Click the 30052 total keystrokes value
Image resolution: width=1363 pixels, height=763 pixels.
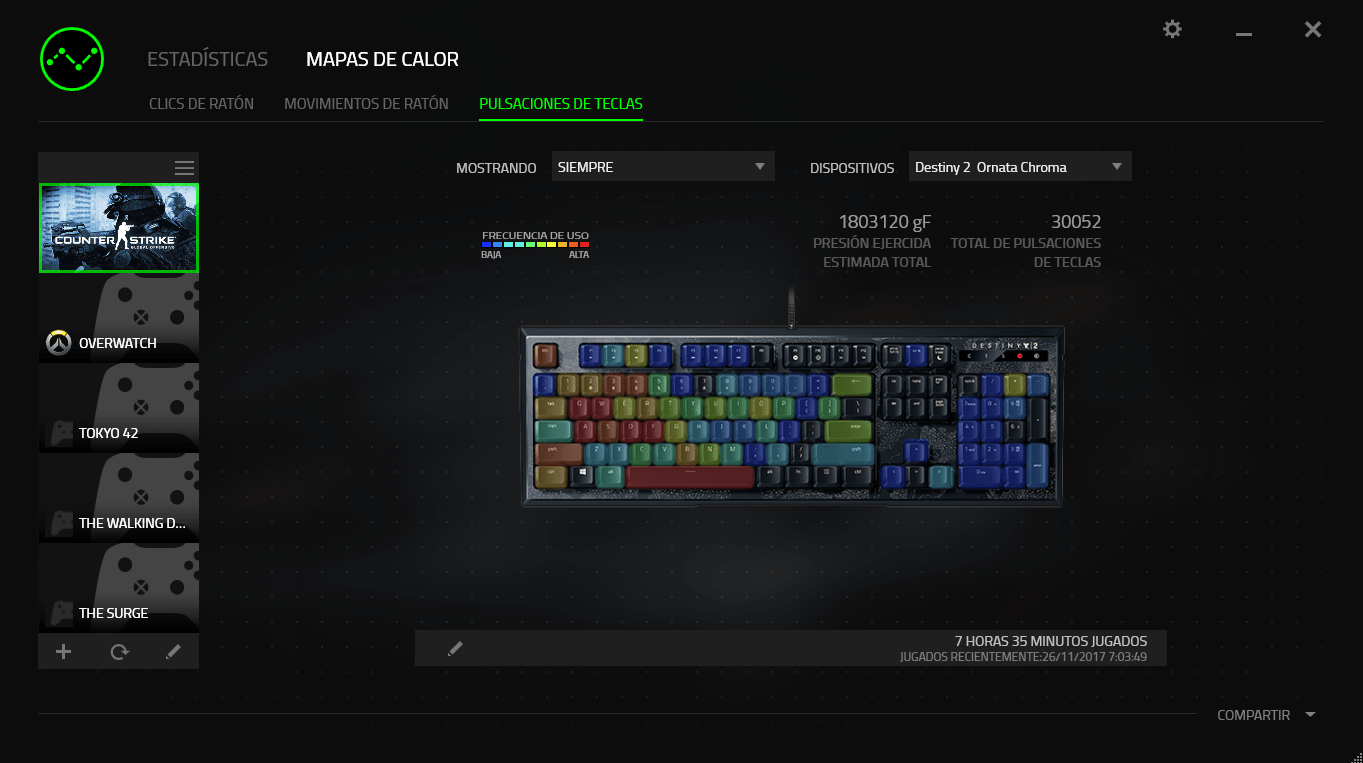(x=1075, y=222)
